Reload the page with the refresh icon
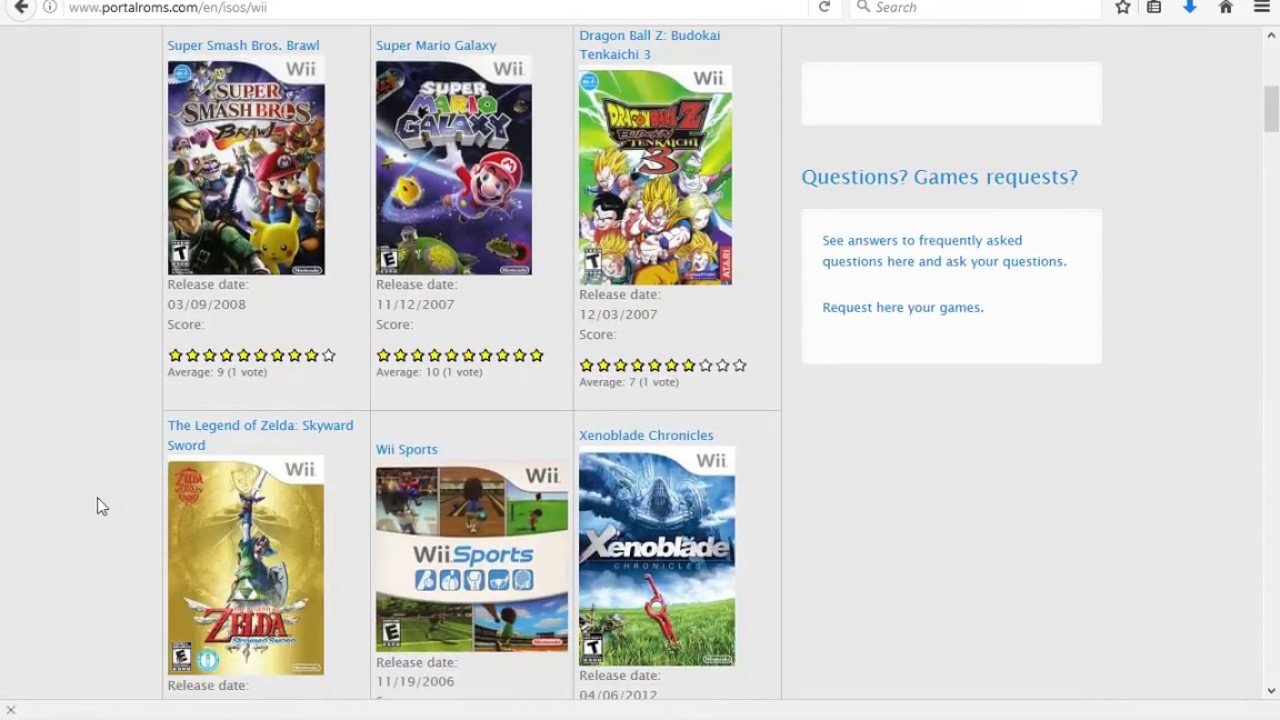1280x720 pixels. coord(824,7)
